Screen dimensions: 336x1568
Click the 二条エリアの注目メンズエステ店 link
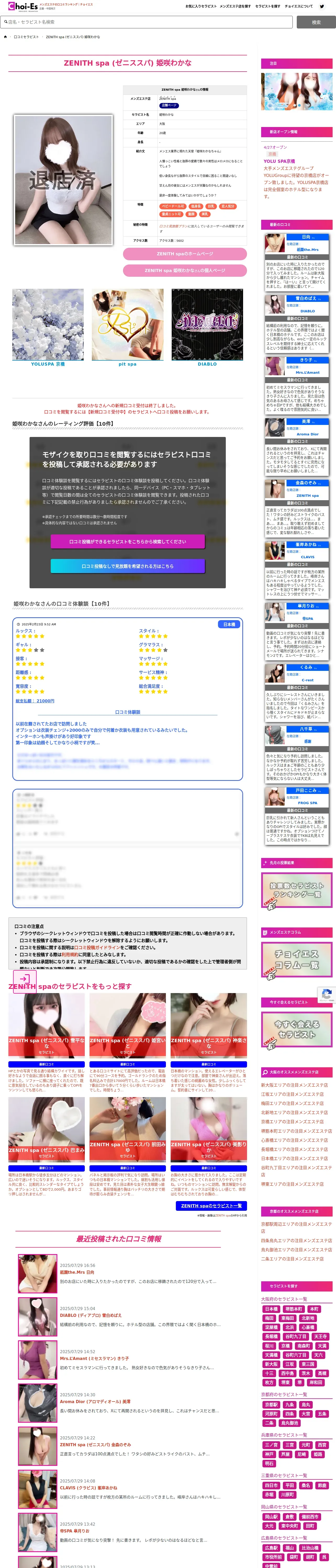tap(293, 1259)
